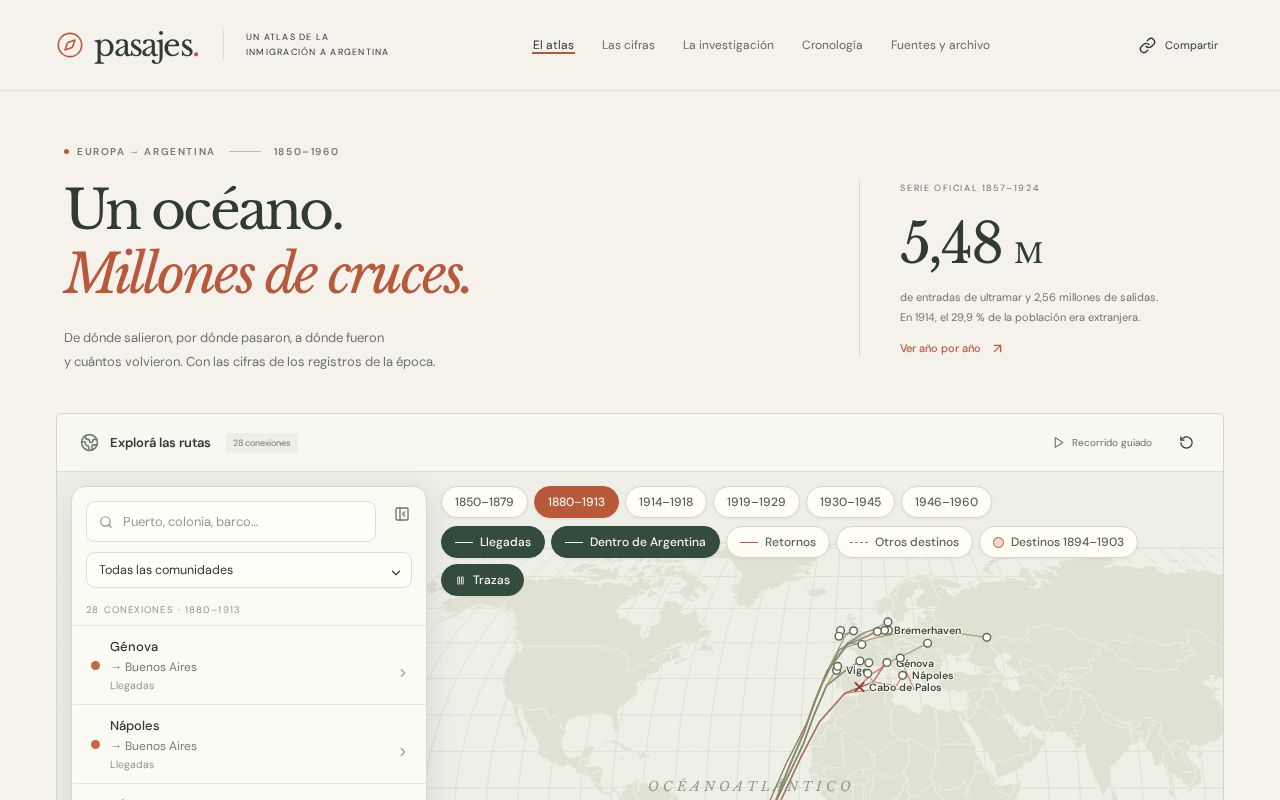Viewport: 1280px width, 800px height.
Task: Toggle the Trazas option
Action: (482, 580)
